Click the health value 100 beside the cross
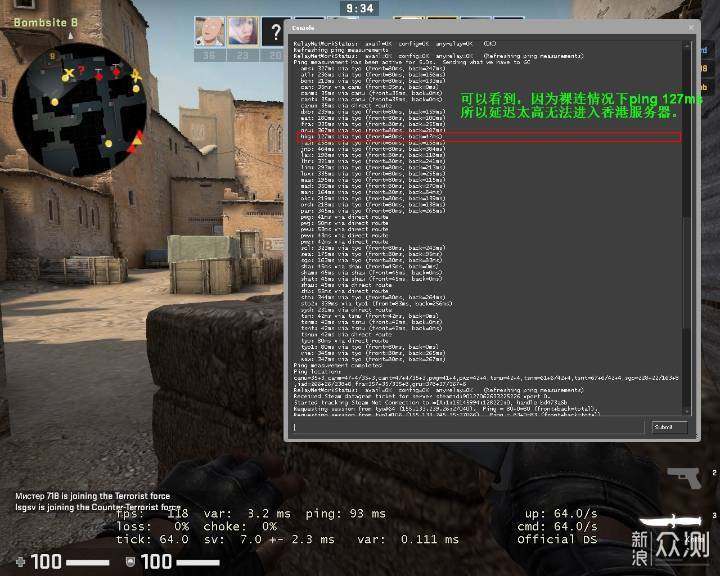Image resolution: width=720 pixels, height=576 pixels. (x=46, y=562)
